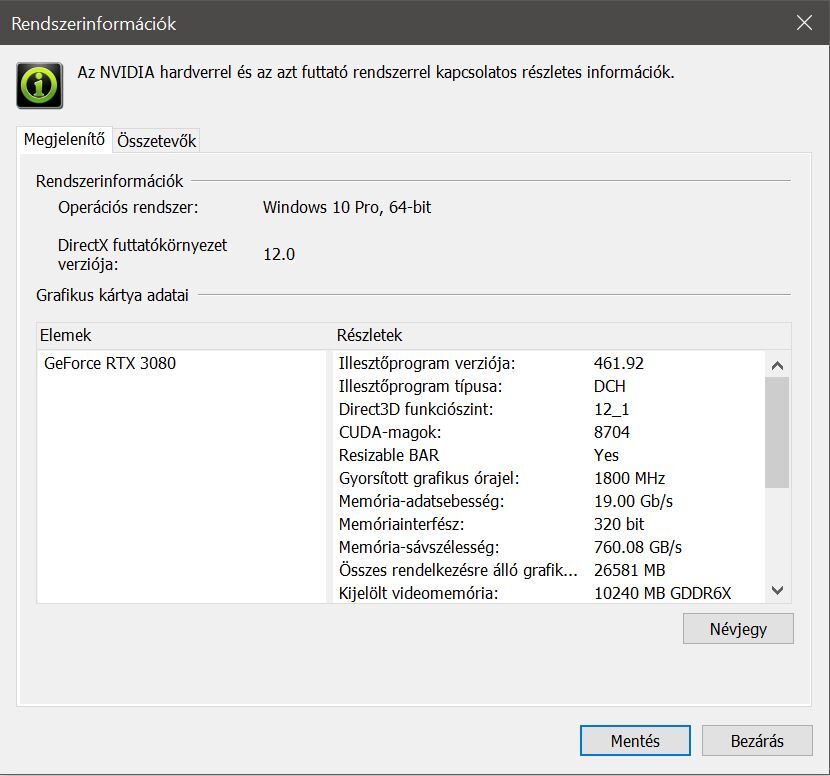Click the DirectX futtatókörnyezet verziója label

click(142, 254)
